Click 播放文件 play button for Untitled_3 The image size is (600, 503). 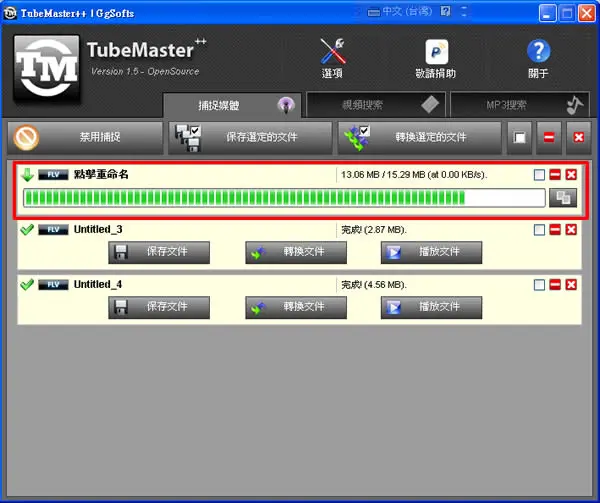[431, 252]
